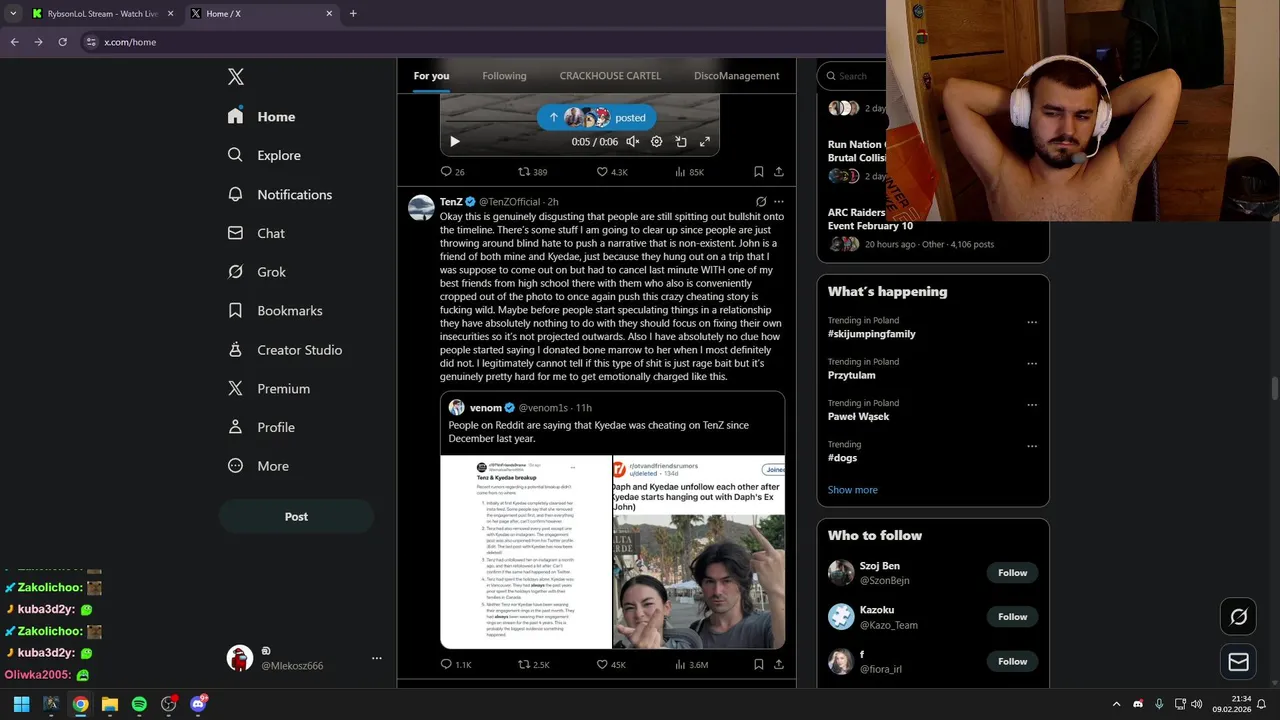Open Home from sidebar
This screenshot has width=1280, height=720.
(261, 116)
